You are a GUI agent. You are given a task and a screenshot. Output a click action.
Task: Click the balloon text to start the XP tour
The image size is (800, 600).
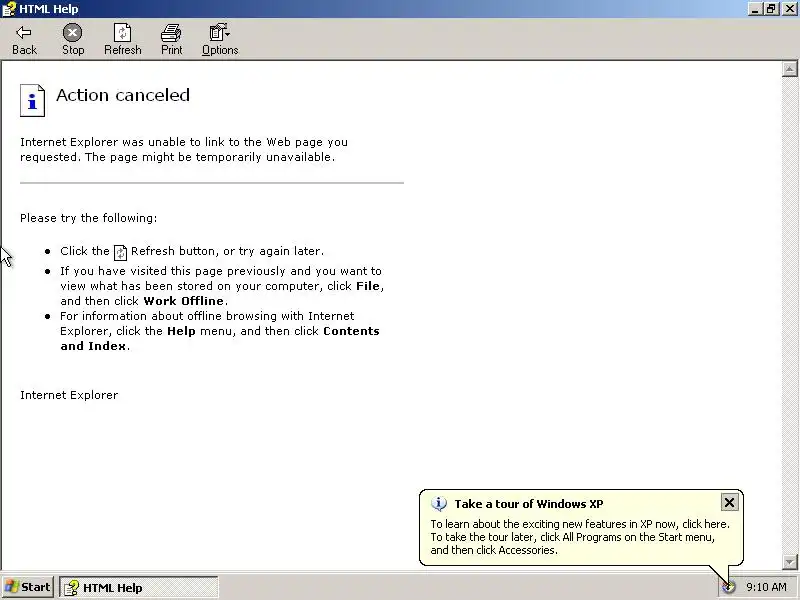[580, 537]
